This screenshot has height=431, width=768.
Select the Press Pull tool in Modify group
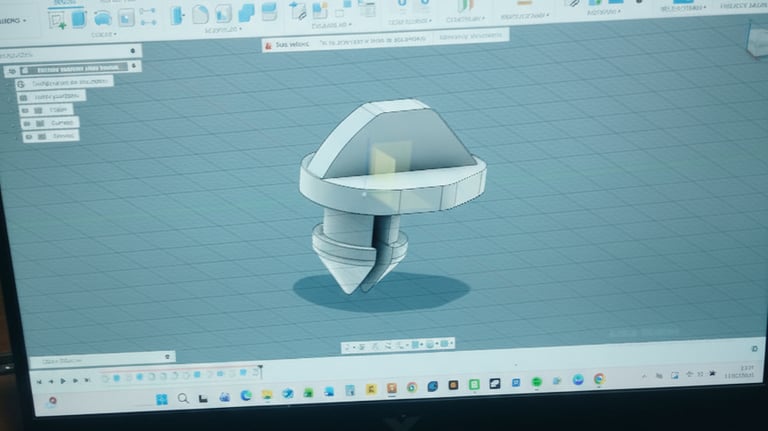coord(177,16)
